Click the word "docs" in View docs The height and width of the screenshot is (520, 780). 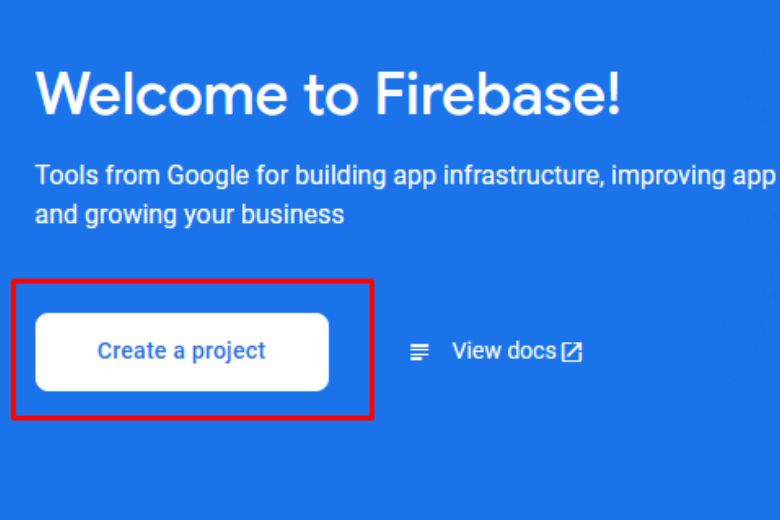click(x=531, y=351)
